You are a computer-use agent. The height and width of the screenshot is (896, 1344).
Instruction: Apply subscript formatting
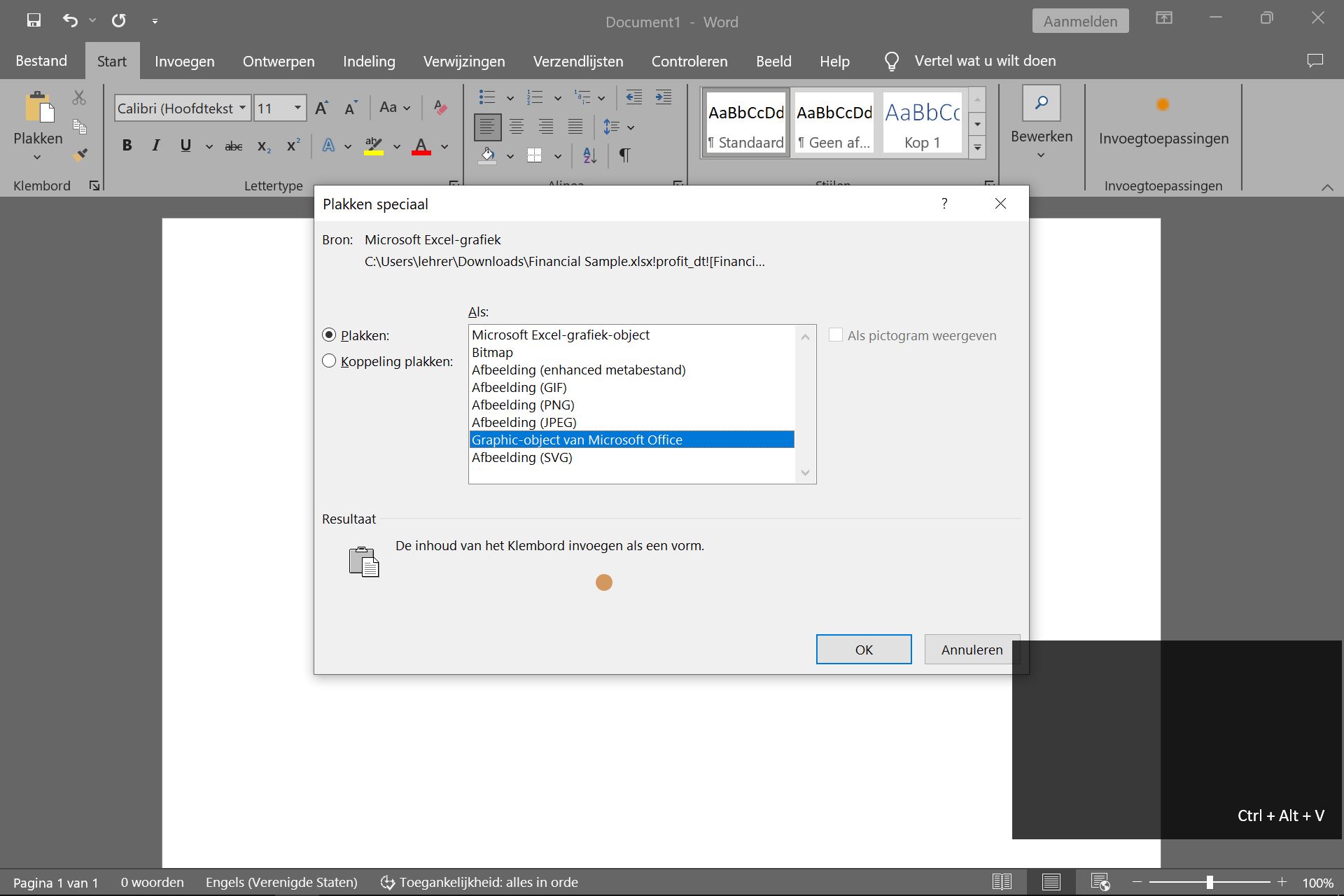coord(264,146)
